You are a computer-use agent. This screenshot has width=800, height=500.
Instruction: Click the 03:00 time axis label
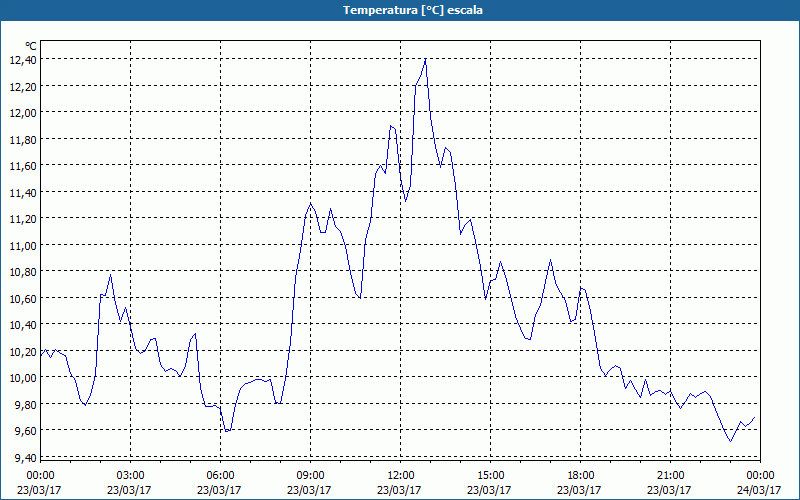pyautogui.click(x=131, y=476)
